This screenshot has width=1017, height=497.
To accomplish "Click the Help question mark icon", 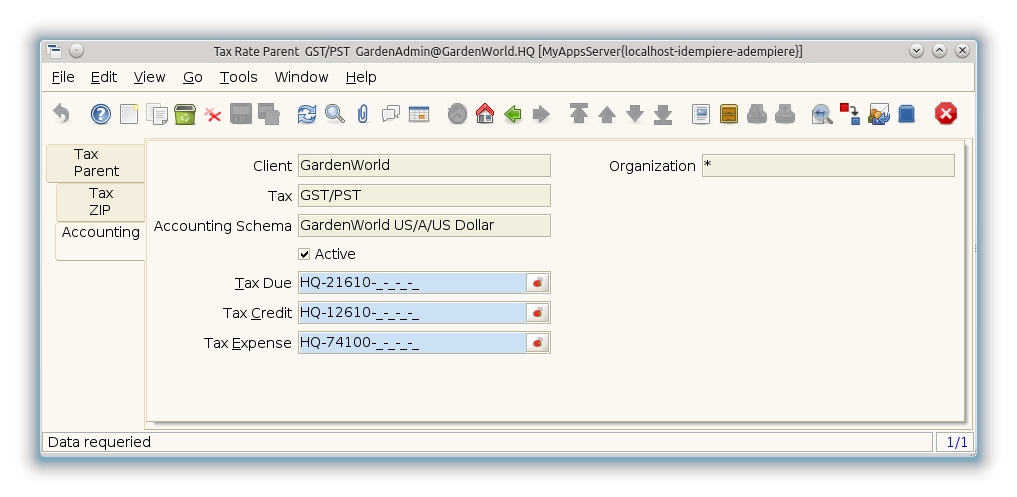I will tap(101, 114).
